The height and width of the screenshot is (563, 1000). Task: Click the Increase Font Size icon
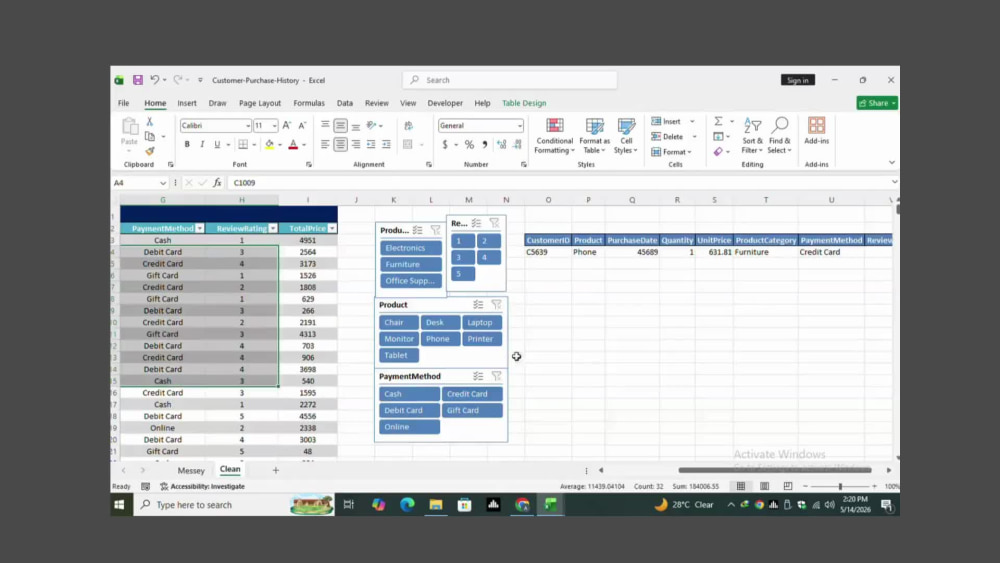(x=287, y=126)
